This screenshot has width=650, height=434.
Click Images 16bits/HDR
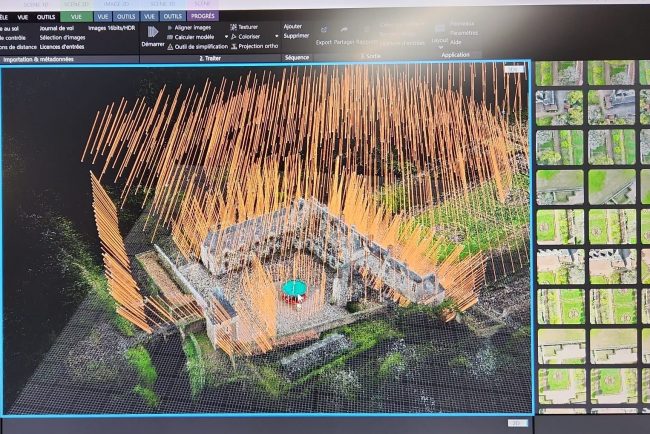coord(112,28)
